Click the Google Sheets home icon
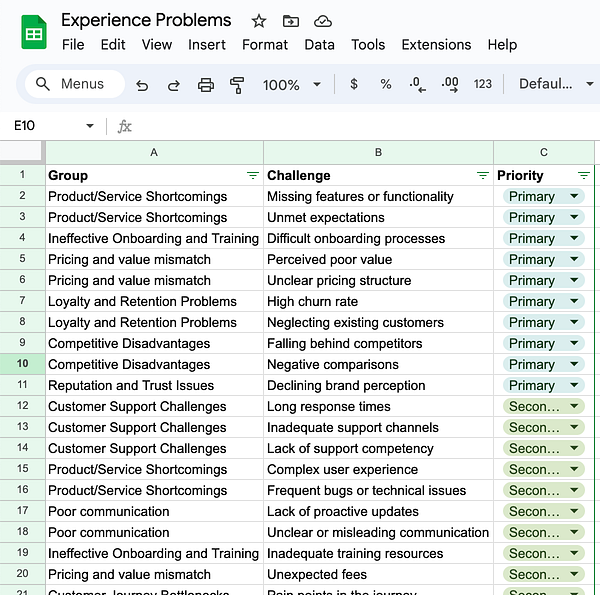The image size is (600, 595). [x=34, y=33]
